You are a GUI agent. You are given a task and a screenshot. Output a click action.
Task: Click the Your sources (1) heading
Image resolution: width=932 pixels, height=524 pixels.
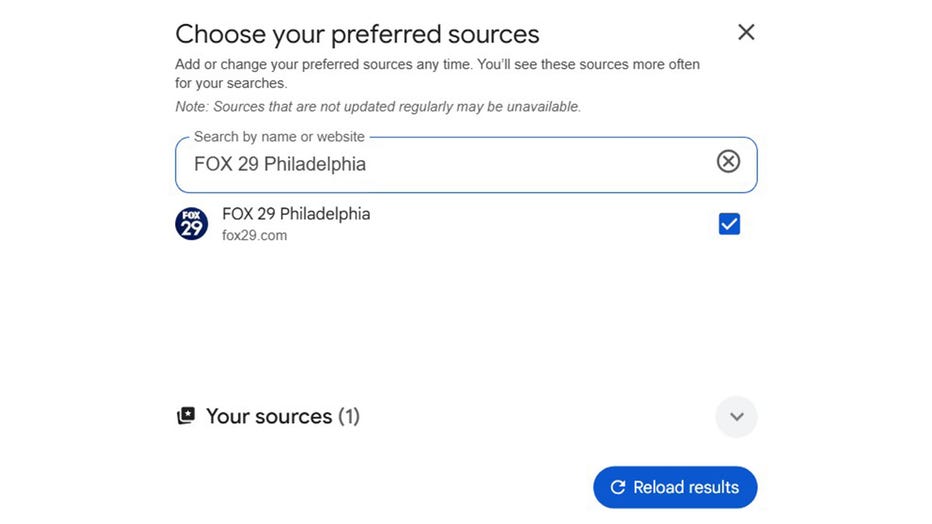pos(268,416)
